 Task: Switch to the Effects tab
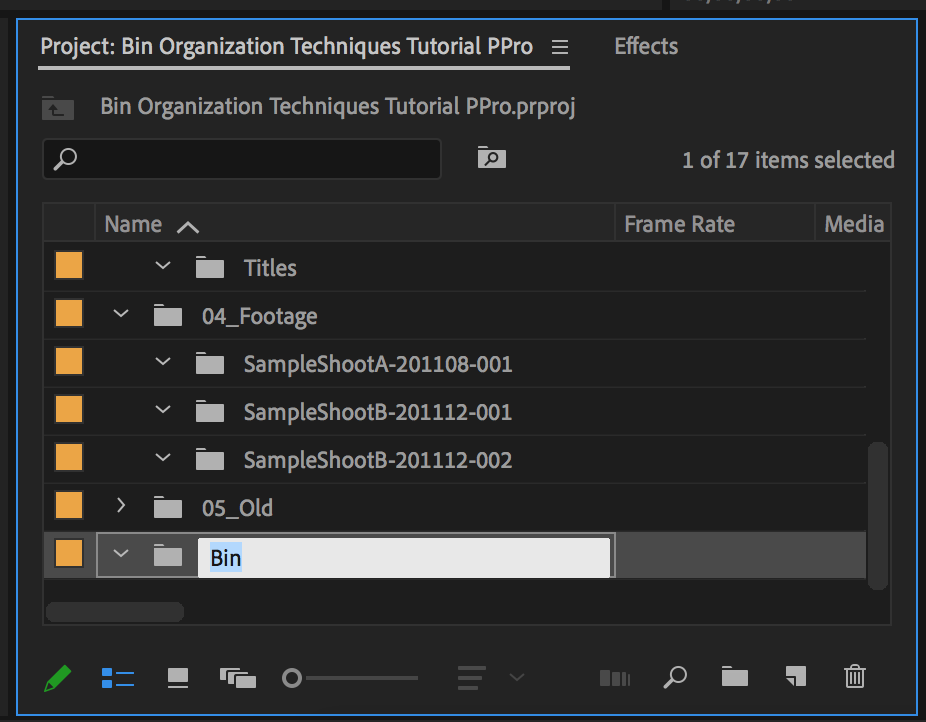(x=646, y=46)
